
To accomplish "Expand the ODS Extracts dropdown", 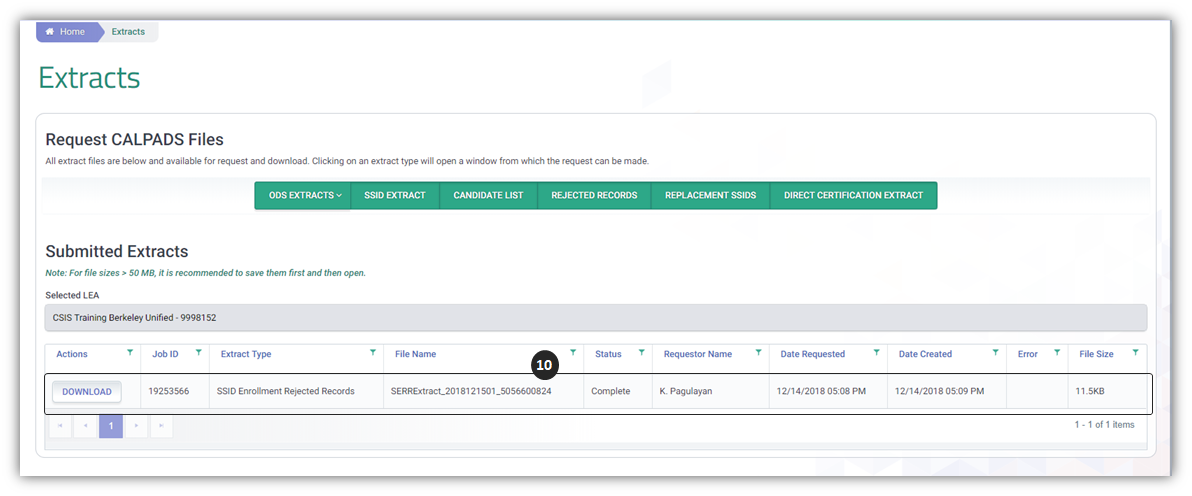I will pyautogui.click(x=303, y=196).
